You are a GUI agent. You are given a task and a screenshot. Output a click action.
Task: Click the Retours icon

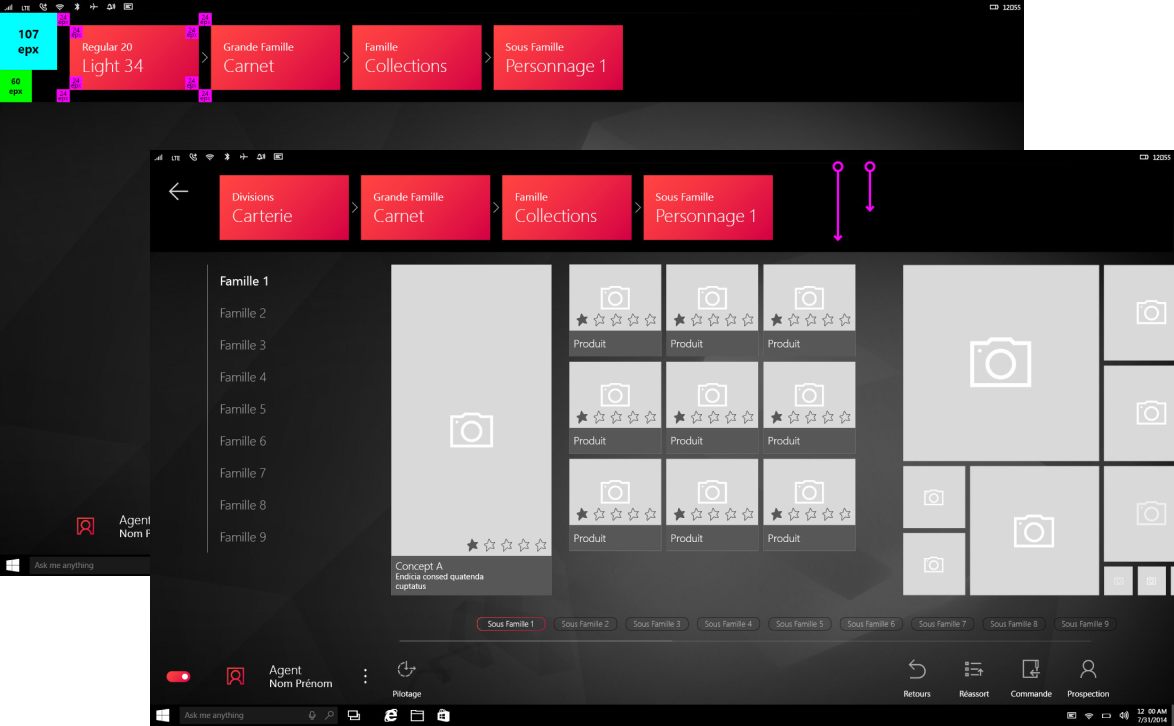[916, 670]
